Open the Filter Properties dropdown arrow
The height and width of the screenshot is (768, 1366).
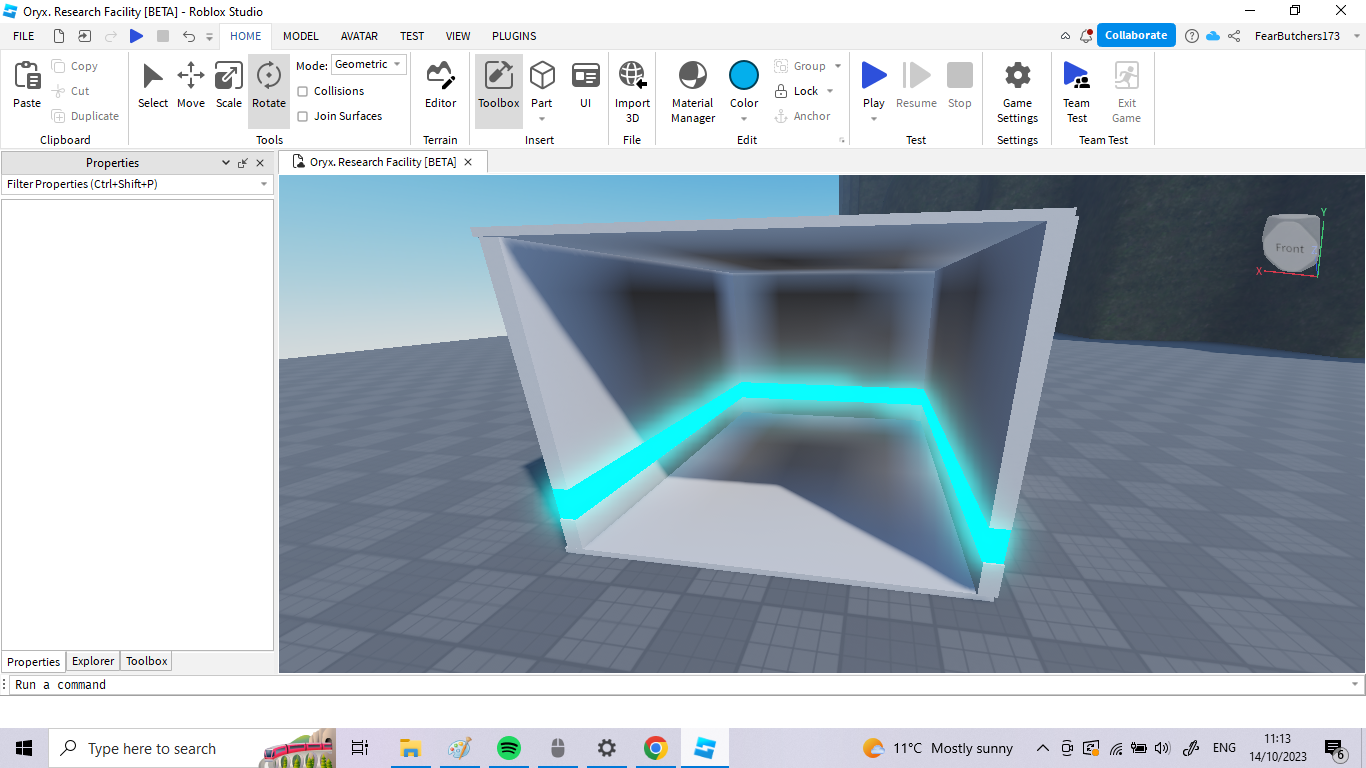pyautogui.click(x=265, y=184)
